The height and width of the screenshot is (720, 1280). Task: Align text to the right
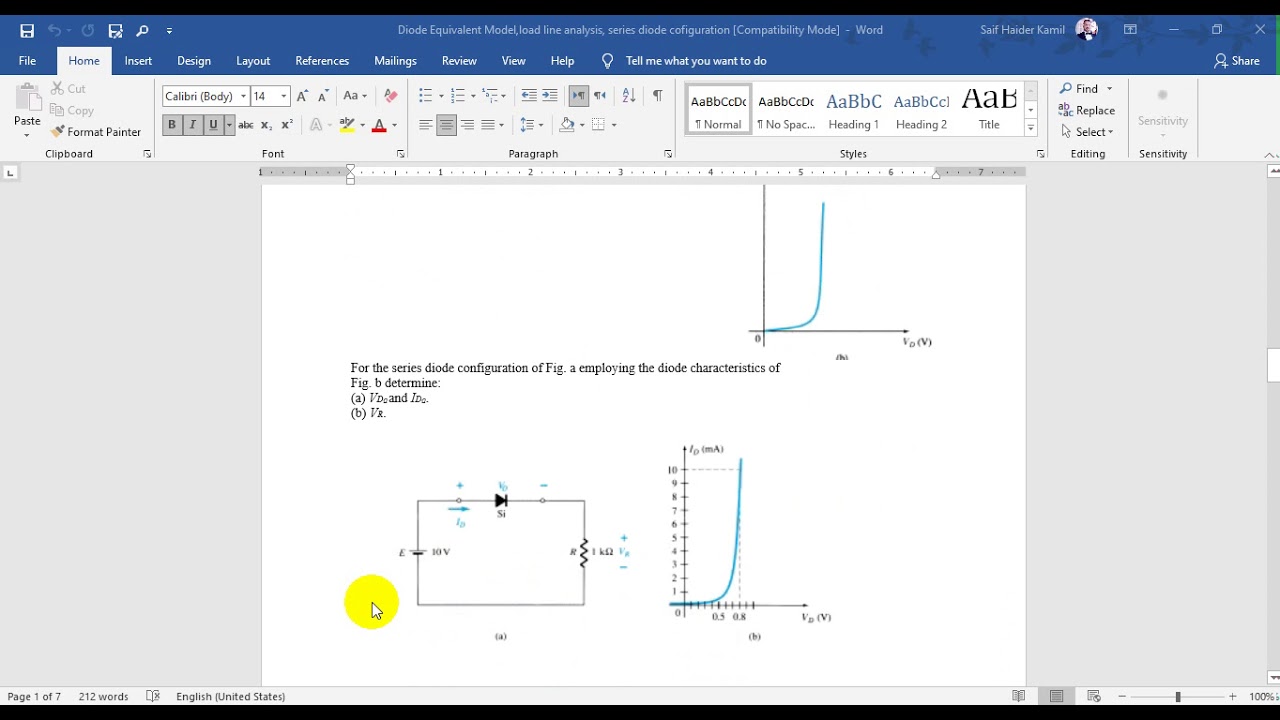(x=468, y=125)
